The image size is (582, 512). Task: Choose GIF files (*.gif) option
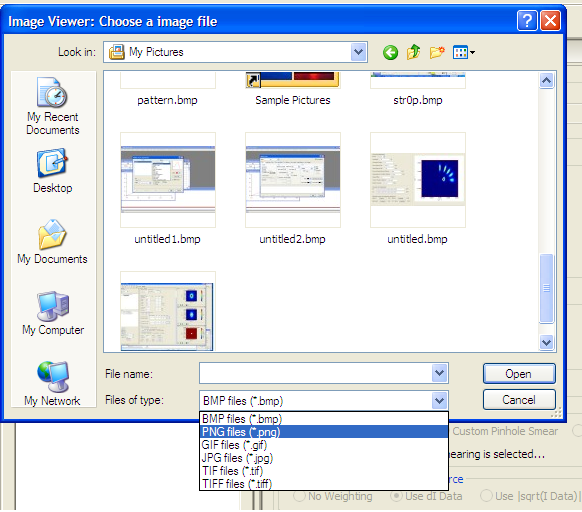click(x=324, y=445)
